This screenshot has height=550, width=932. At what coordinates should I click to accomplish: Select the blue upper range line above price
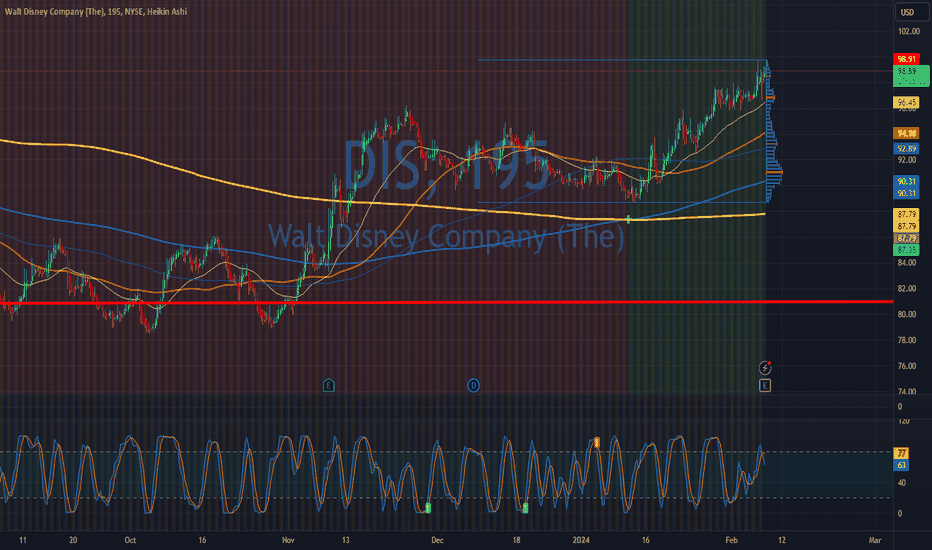[x=621, y=59]
